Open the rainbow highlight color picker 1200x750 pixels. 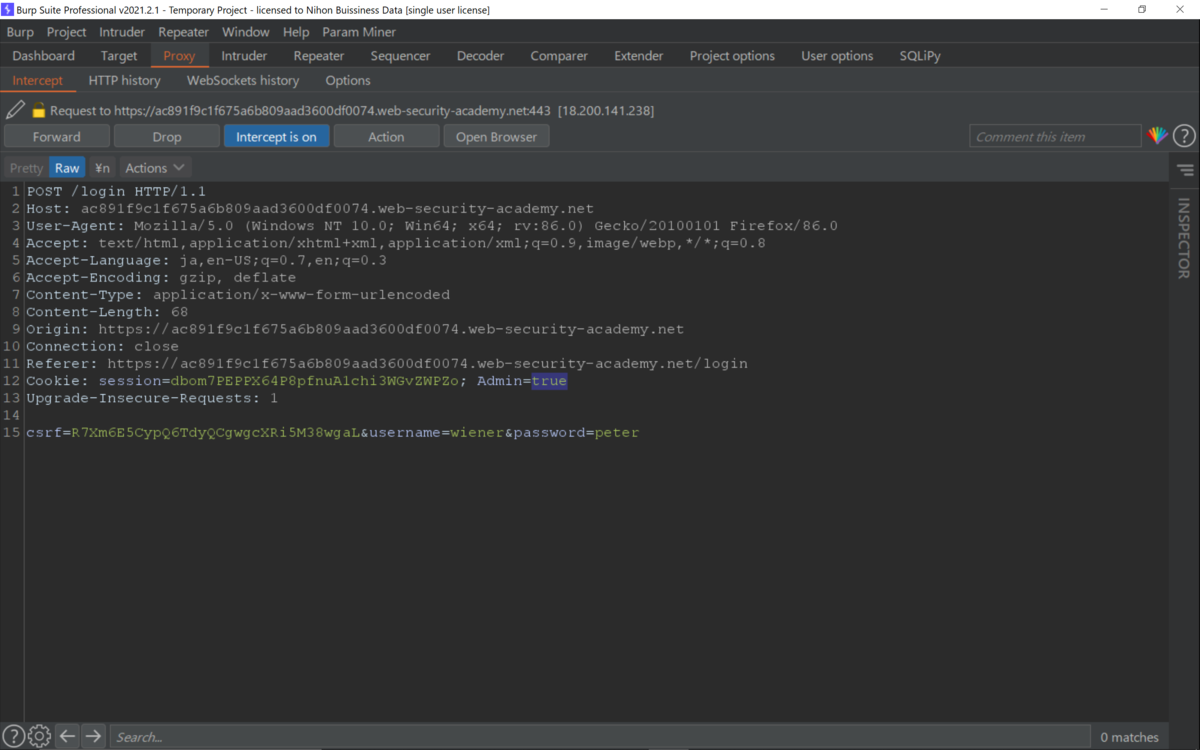click(x=1157, y=136)
